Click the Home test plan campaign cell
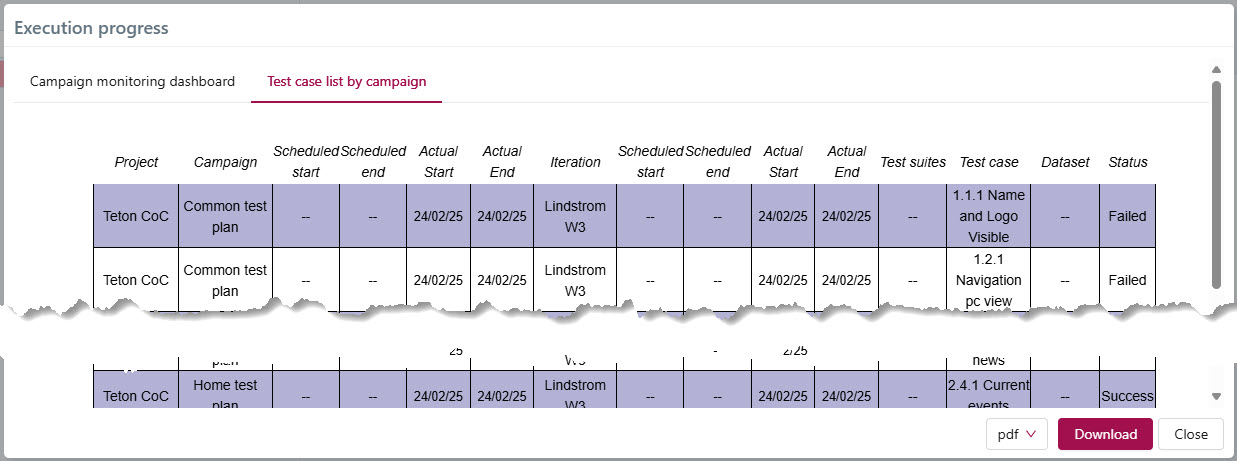Screen dimensions: 1237x461 [225, 393]
